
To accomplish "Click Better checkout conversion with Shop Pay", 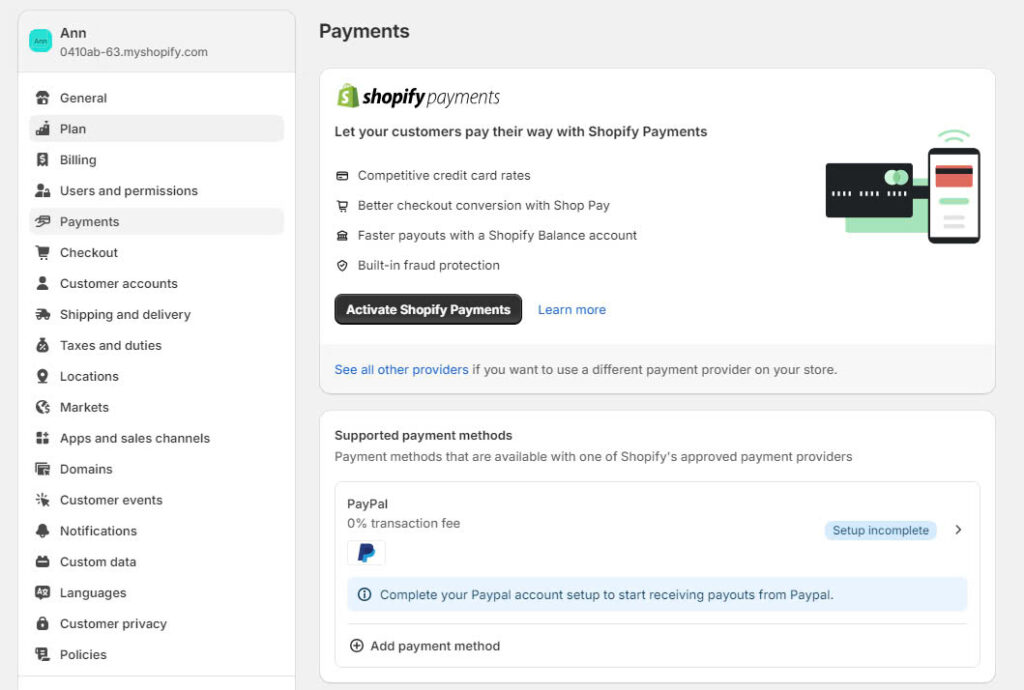I will point(483,206).
